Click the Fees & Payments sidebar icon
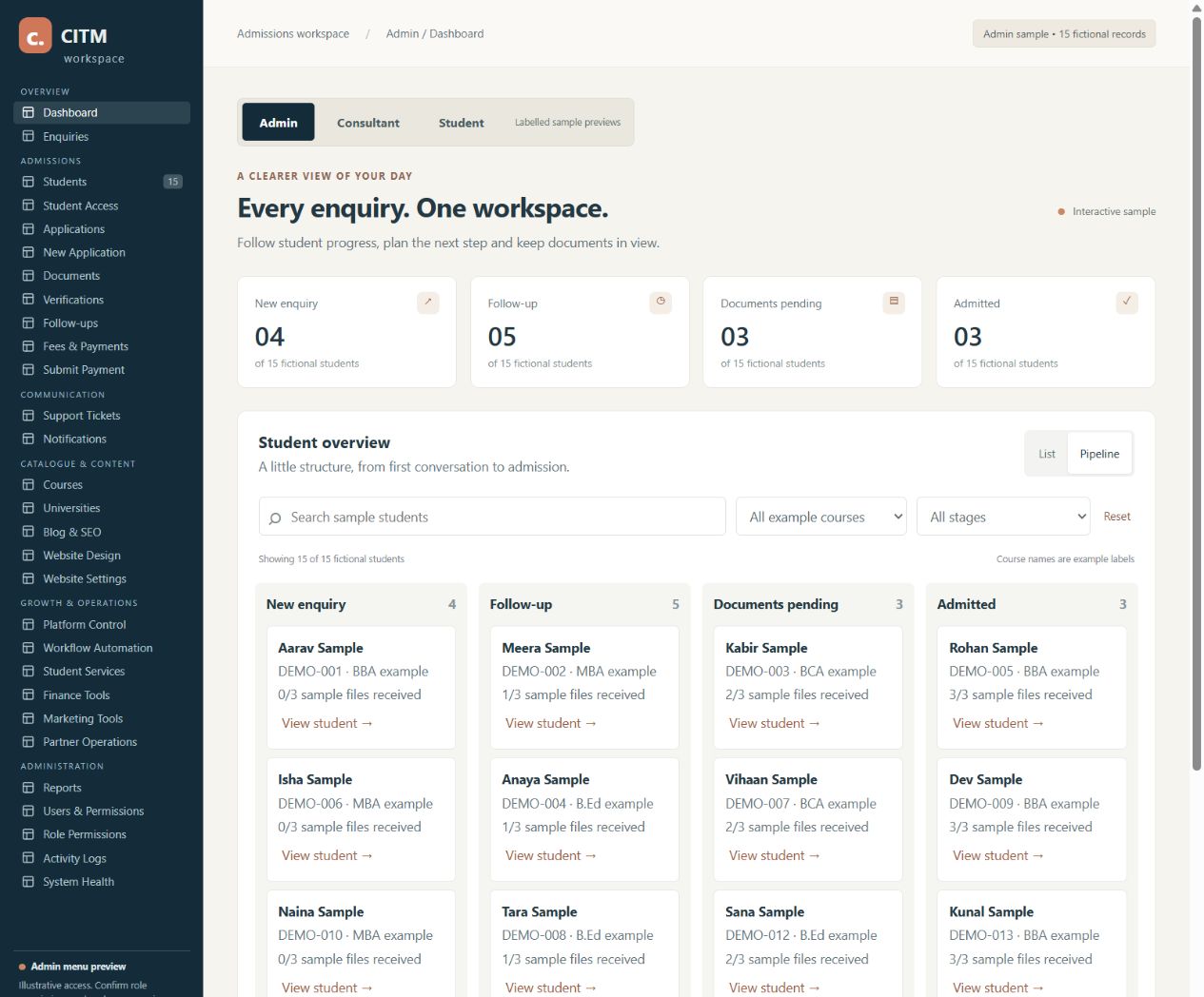1204x997 pixels. (x=29, y=346)
